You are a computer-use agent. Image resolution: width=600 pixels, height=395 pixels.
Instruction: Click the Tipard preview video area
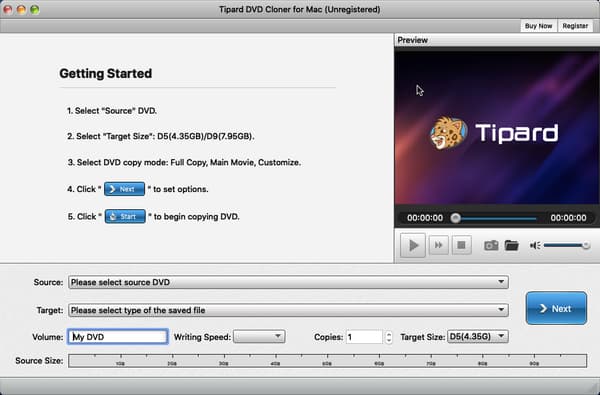click(x=497, y=128)
